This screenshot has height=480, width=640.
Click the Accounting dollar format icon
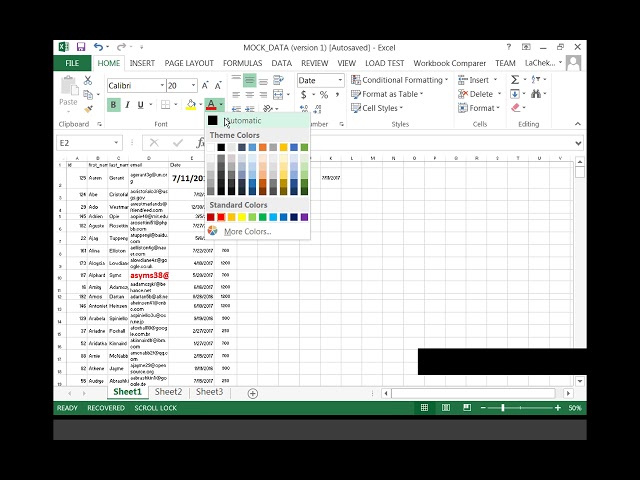304,95
